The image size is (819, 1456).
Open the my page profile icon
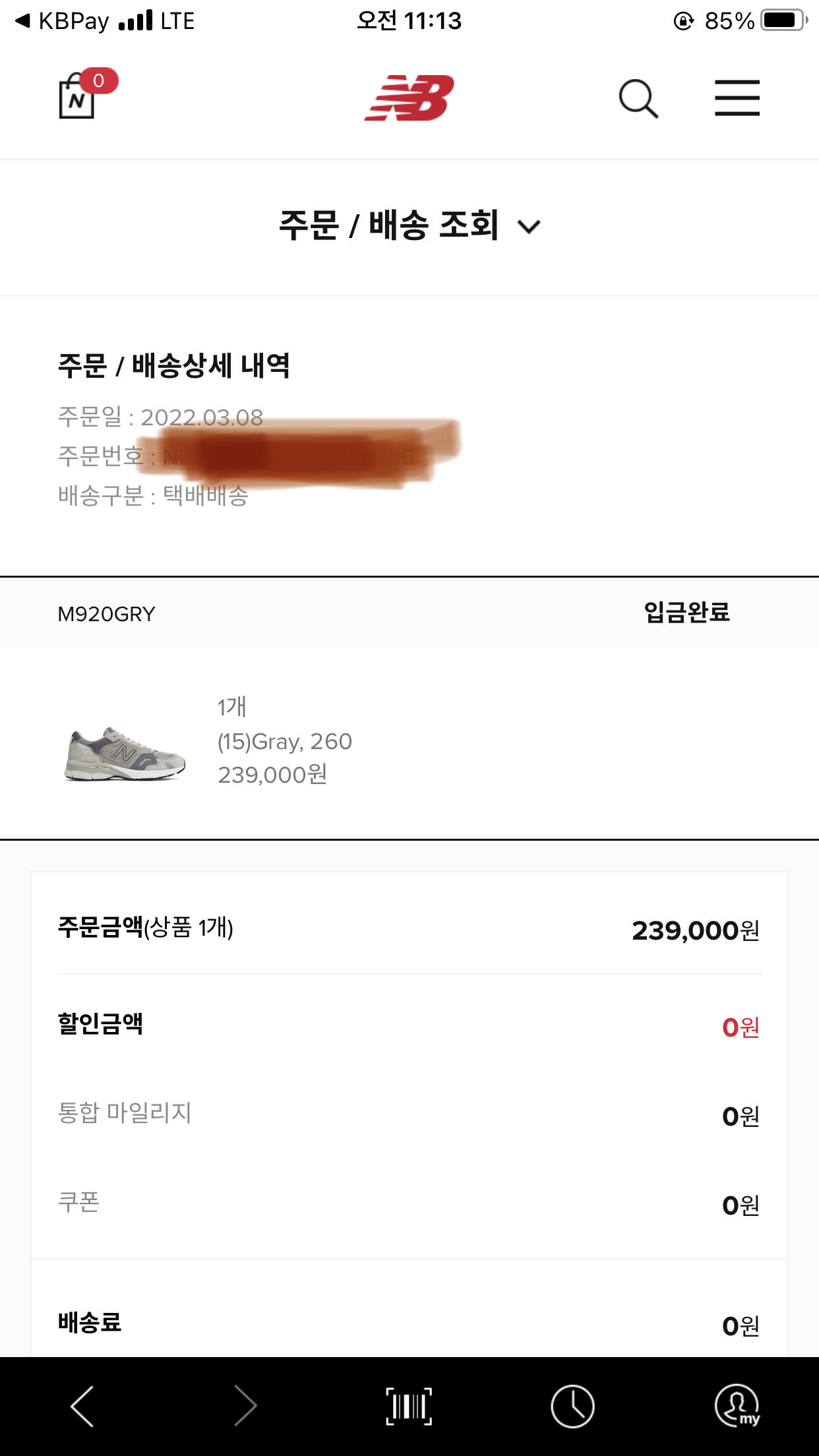(737, 1406)
